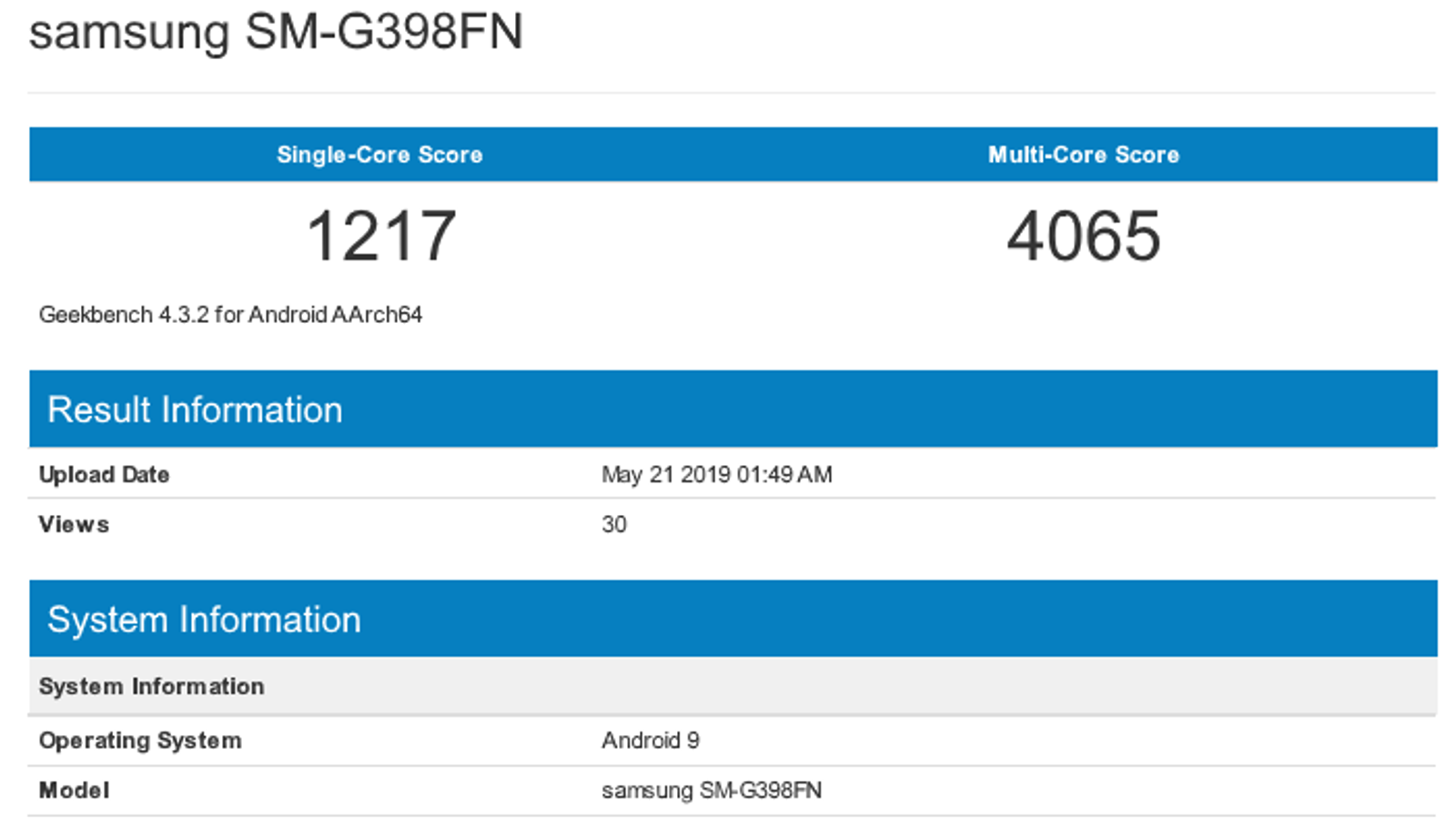Click the single-core score value 1217
This screenshot has height=819, width=1456.
coord(381,237)
